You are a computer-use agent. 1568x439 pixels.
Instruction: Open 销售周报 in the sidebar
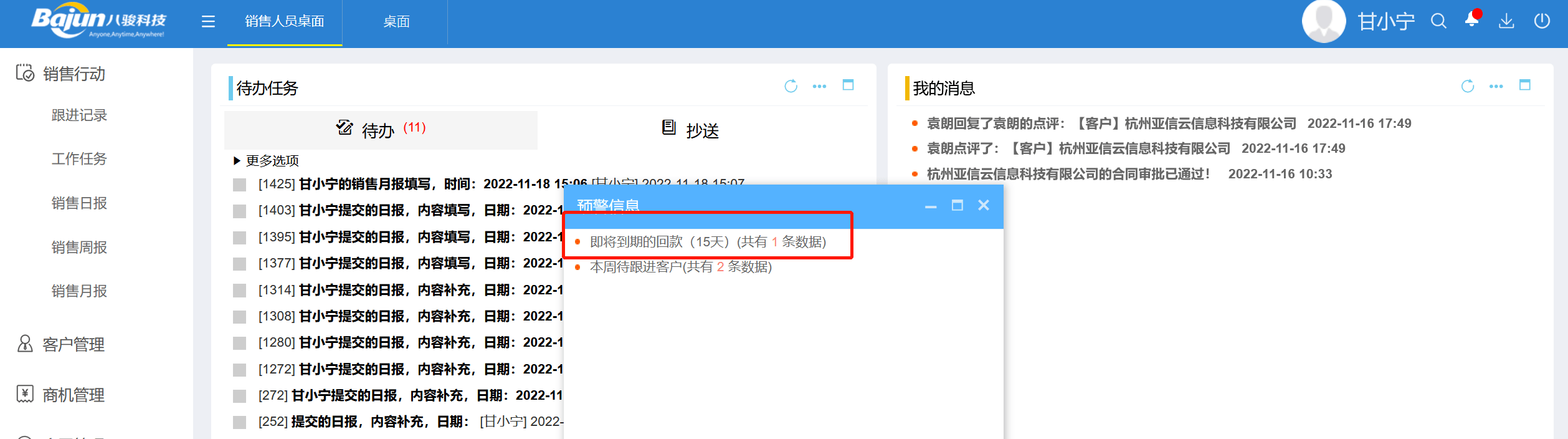(x=79, y=248)
